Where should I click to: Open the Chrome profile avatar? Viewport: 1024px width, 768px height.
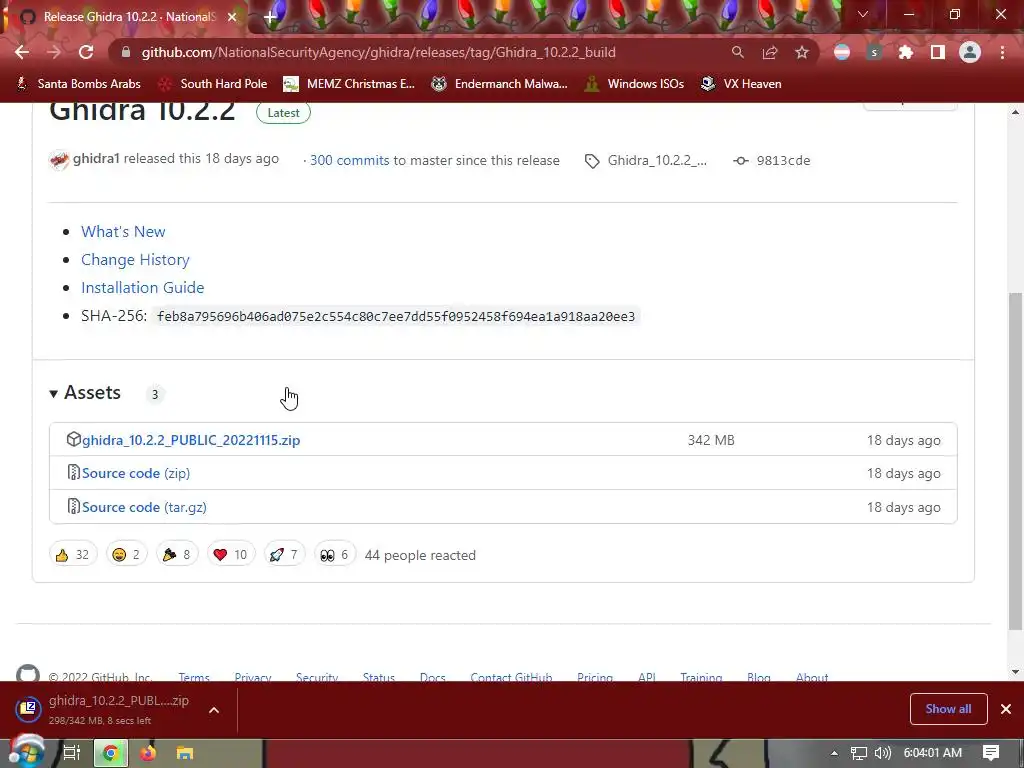point(970,52)
